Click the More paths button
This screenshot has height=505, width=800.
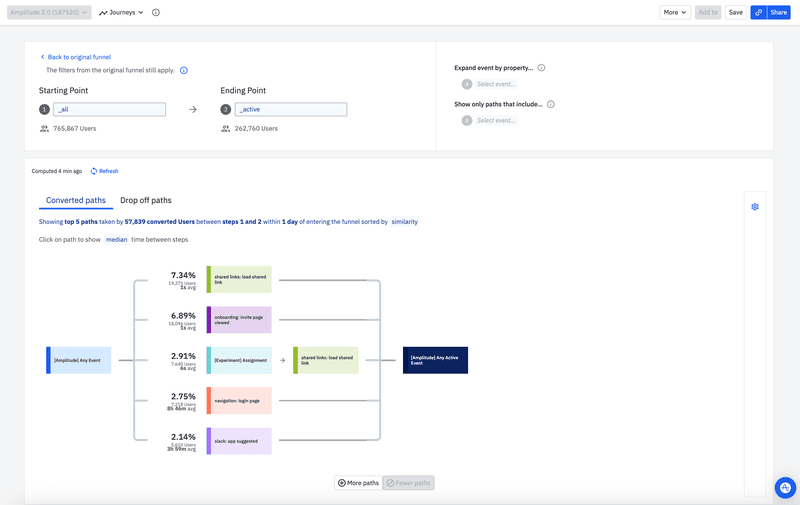[x=358, y=483]
